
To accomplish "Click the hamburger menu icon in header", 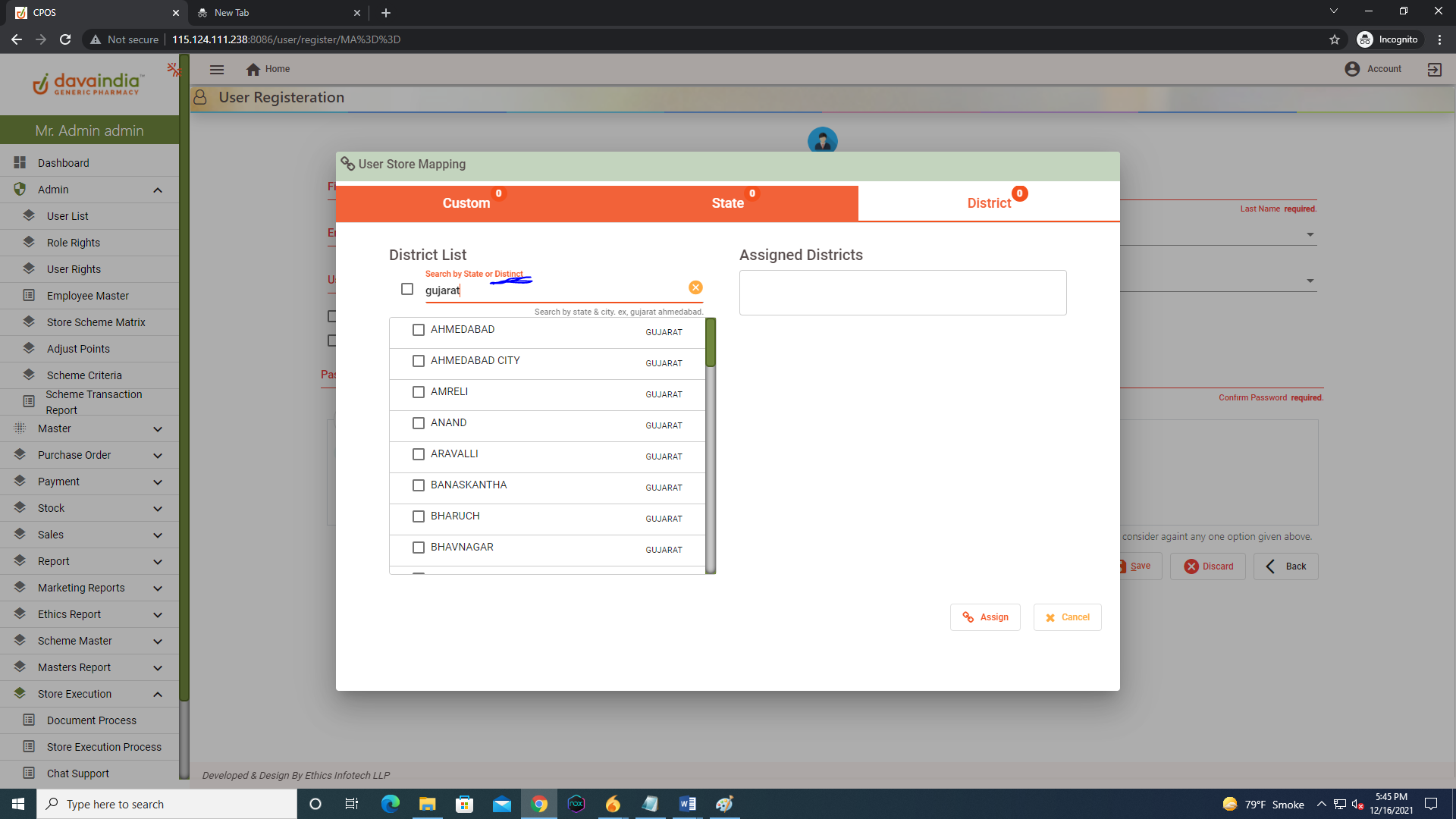I will point(217,69).
